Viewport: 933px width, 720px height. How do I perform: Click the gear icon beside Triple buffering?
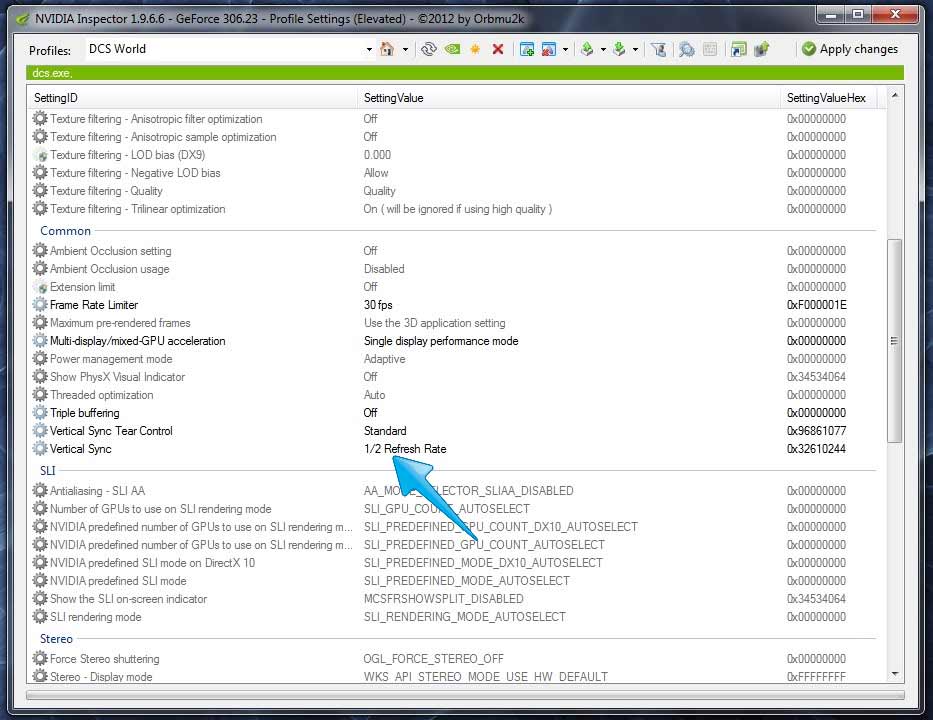point(40,413)
